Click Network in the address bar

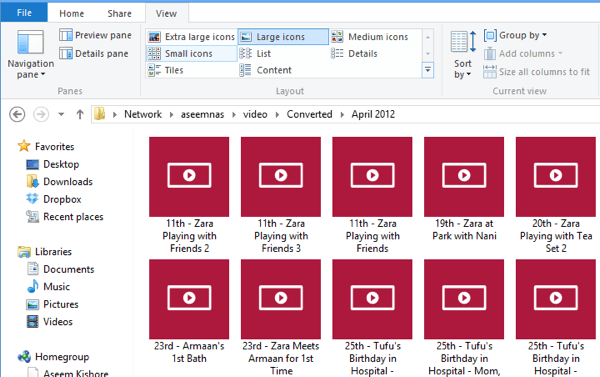[x=143, y=114]
